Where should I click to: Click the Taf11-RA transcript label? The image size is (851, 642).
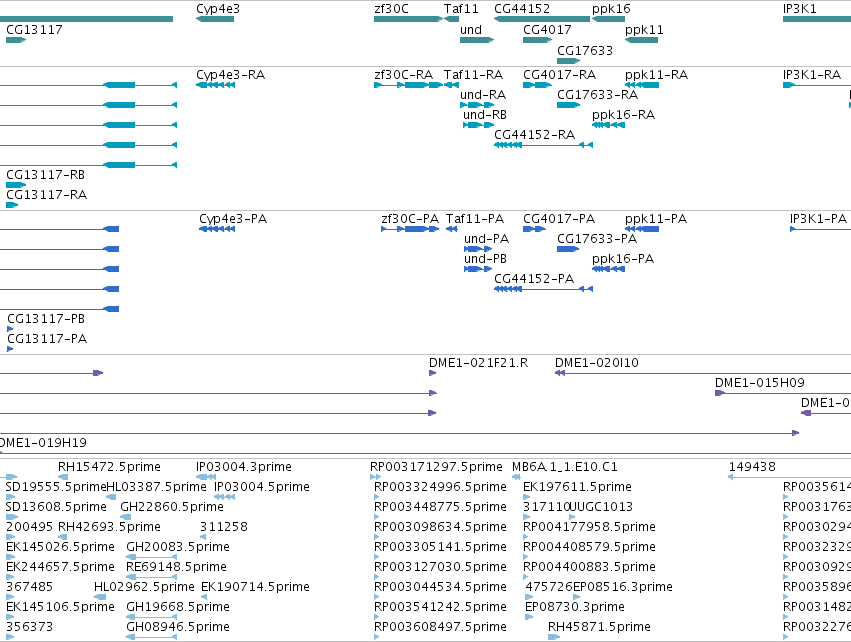(x=473, y=74)
